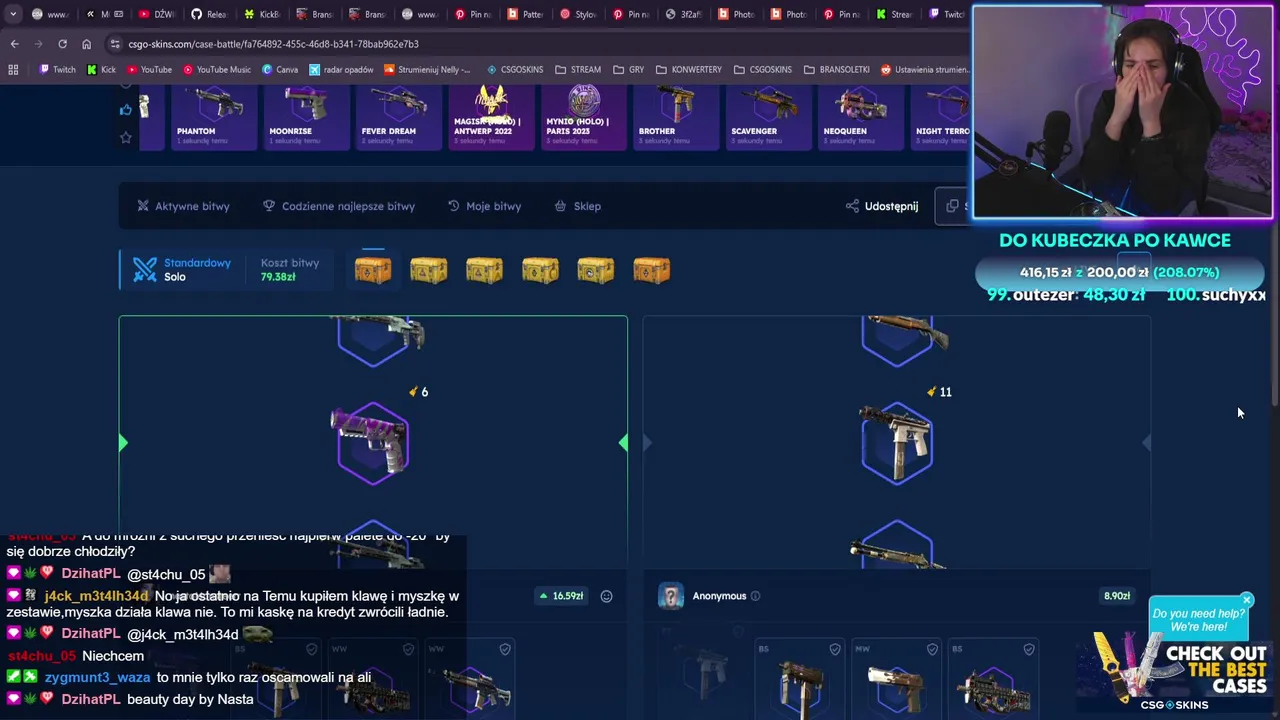Open the YouTube bookmark
1280x720 pixels.
pos(149,70)
